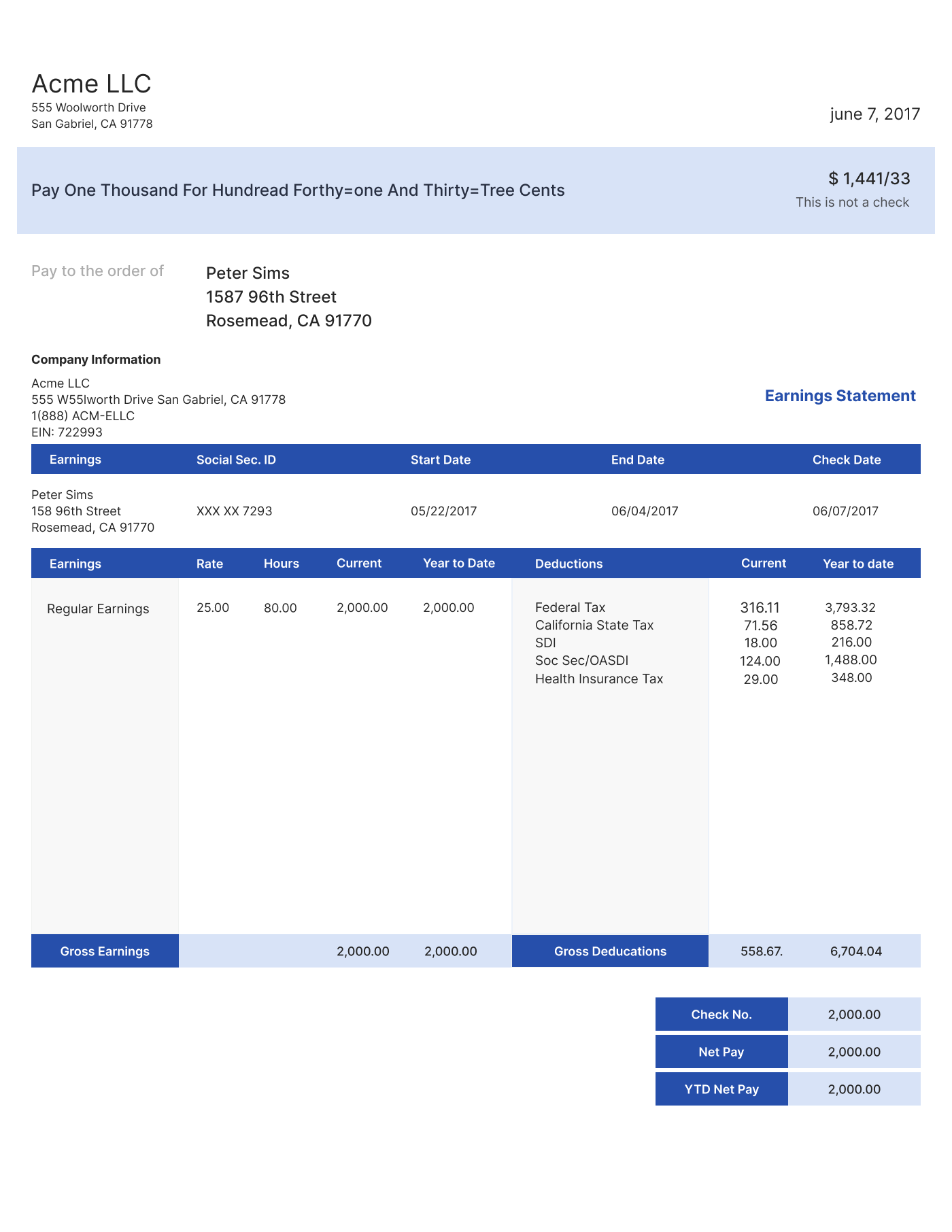Click the Acme LLC company title

point(91,84)
